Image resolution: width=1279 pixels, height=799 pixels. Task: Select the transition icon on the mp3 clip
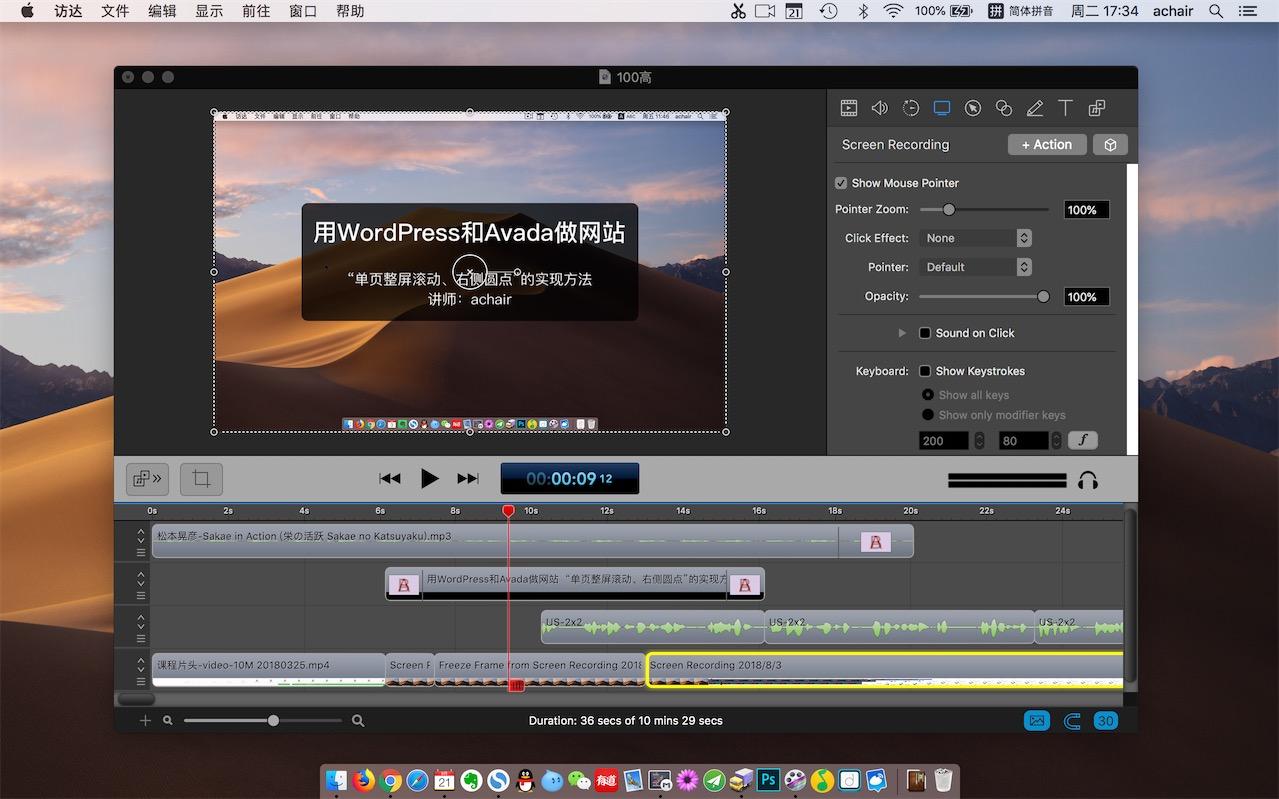tap(875, 542)
